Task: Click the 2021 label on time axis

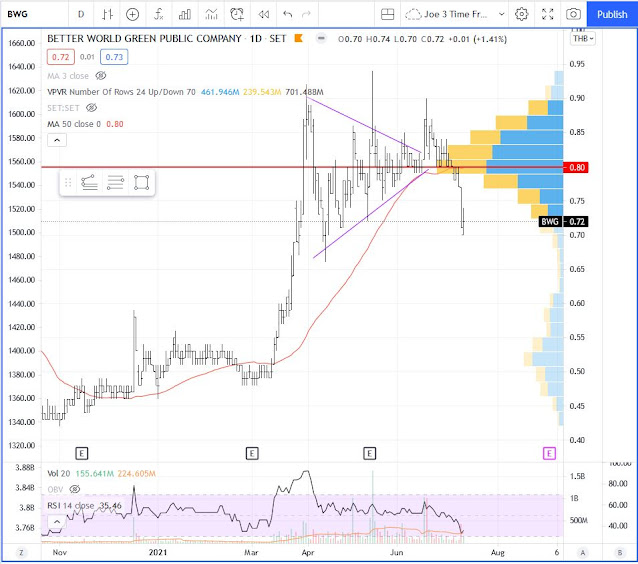Action: pyautogui.click(x=158, y=553)
